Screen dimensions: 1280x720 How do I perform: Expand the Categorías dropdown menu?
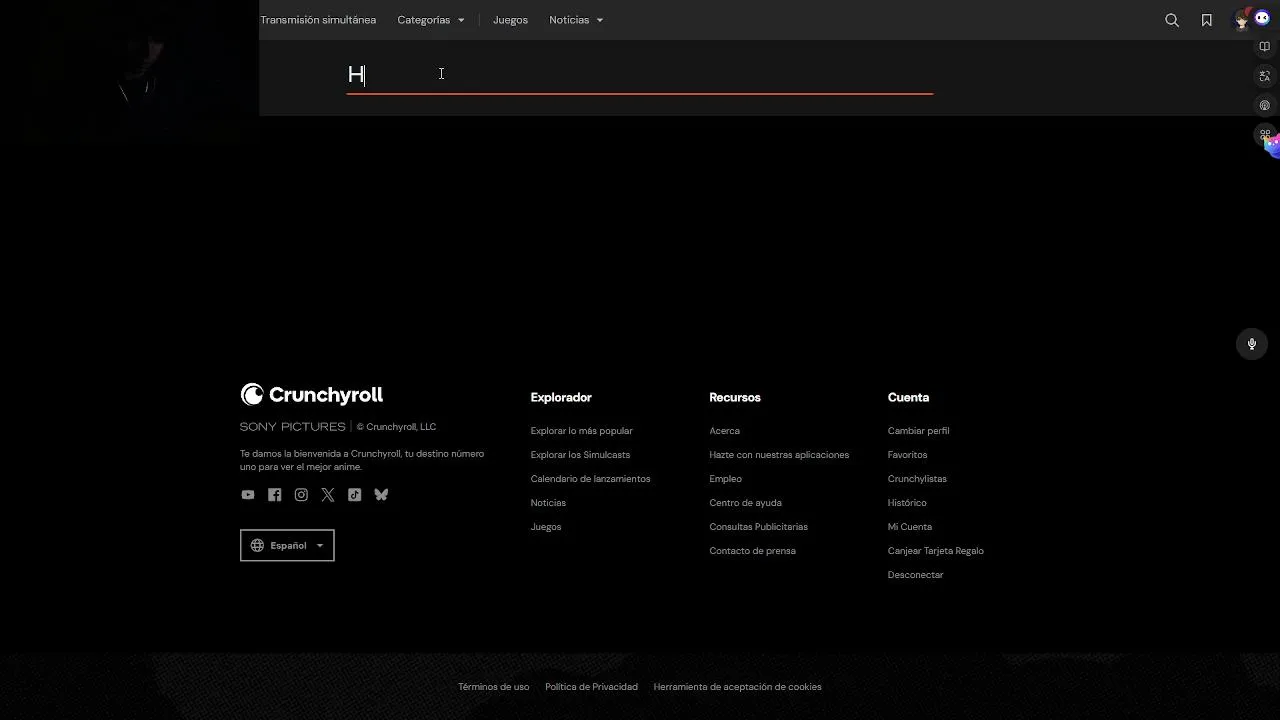[431, 20]
